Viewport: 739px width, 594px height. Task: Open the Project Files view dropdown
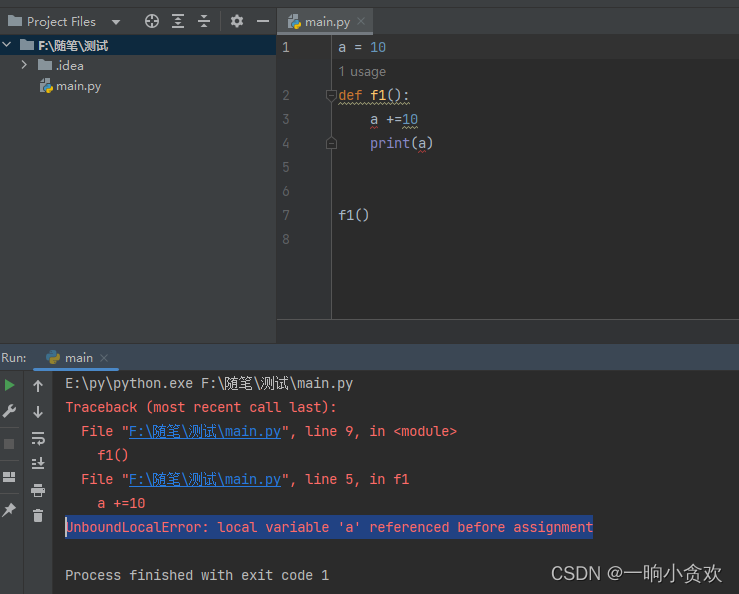[116, 22]
